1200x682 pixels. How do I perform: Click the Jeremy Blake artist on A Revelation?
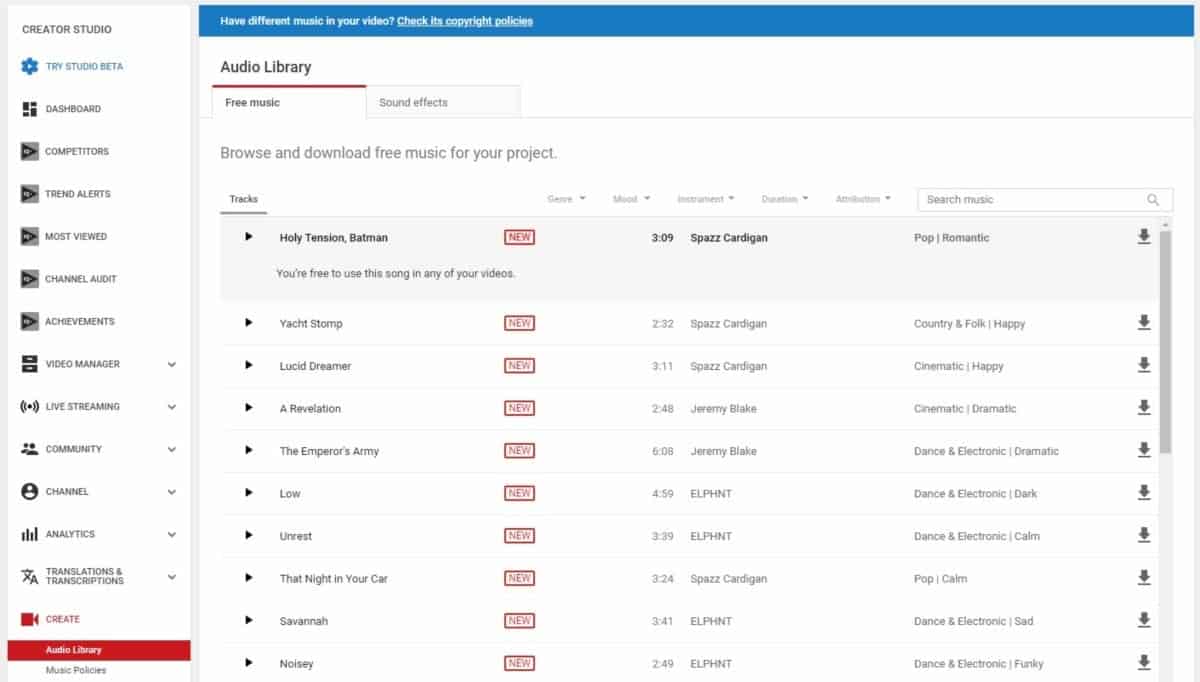723,408
